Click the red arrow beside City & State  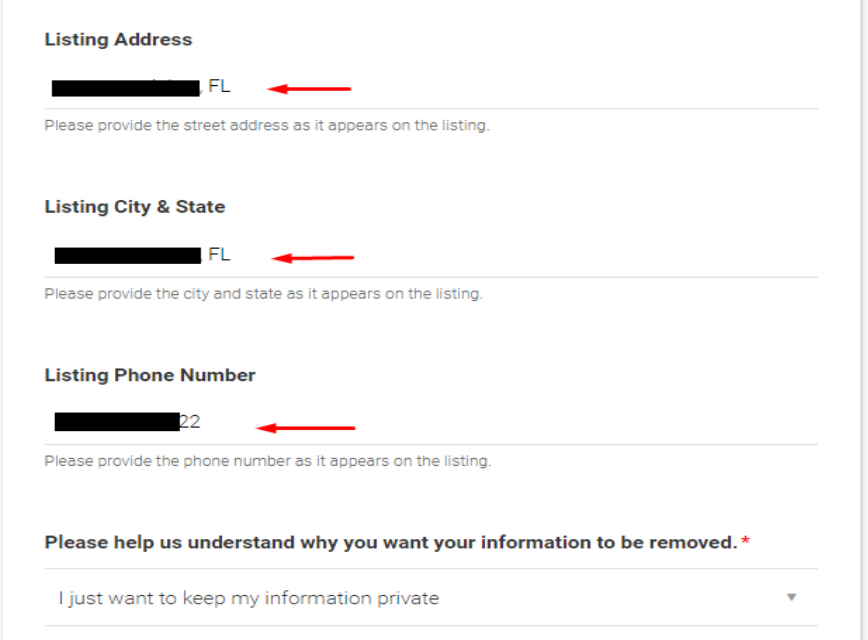(313, 257)
